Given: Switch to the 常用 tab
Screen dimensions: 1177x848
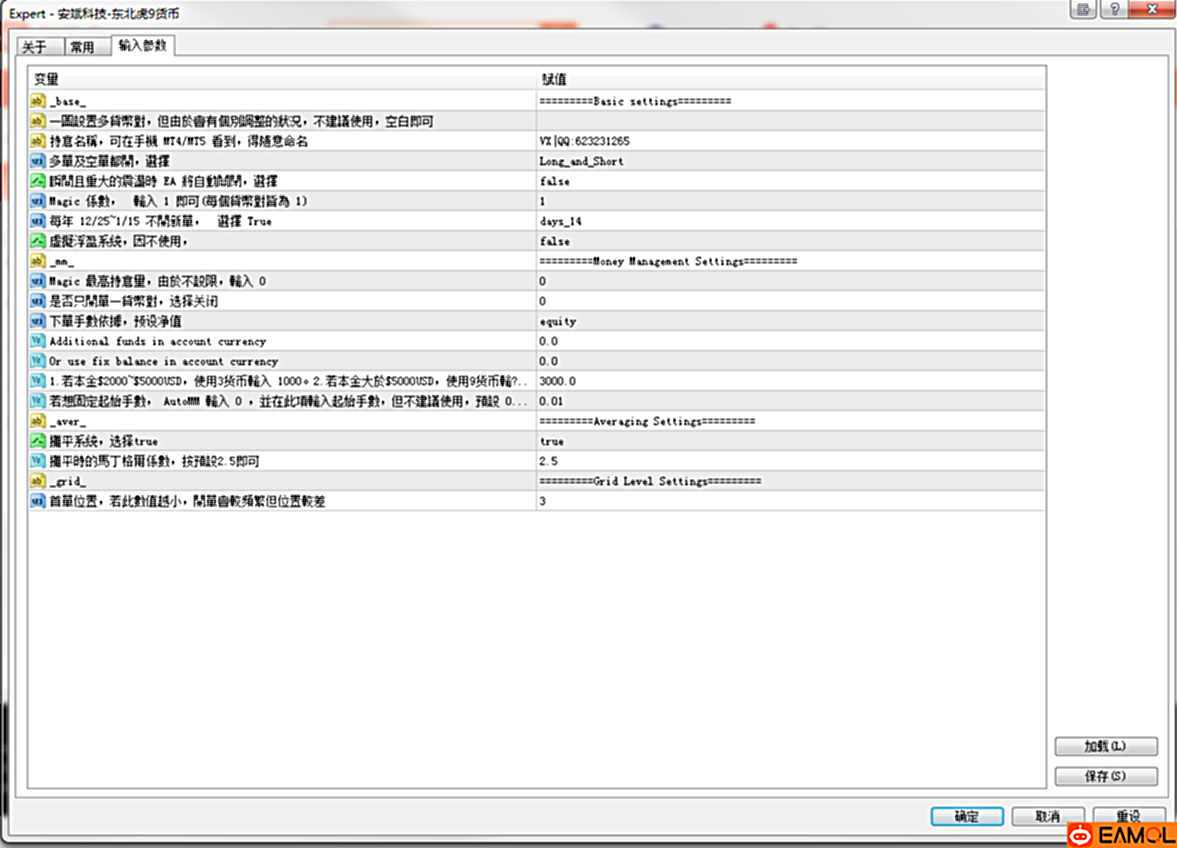Looking at the screenshot, I should tap(83, 47).
